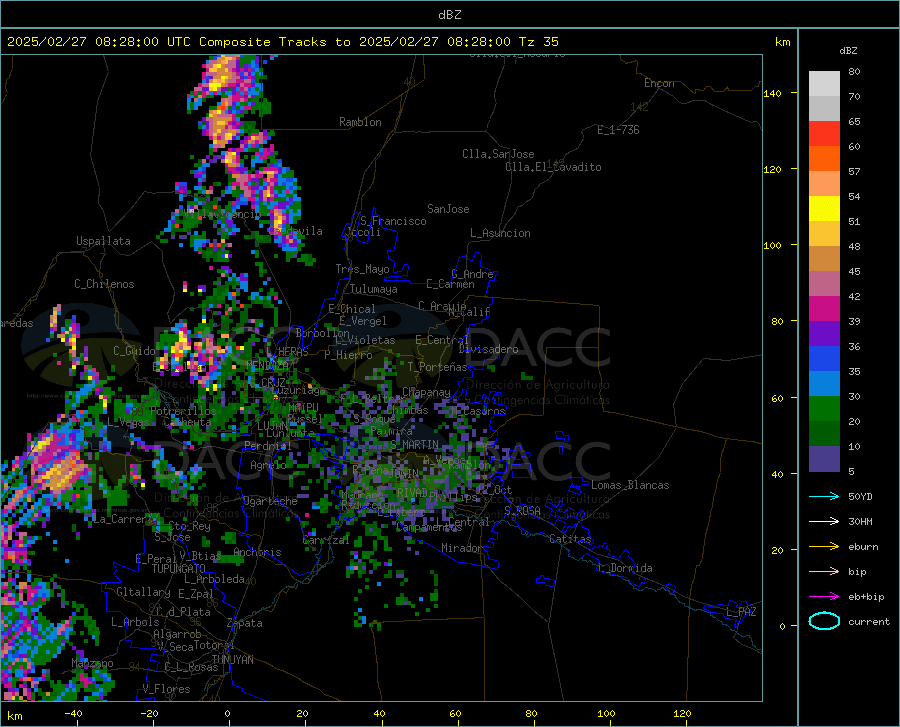Click the 'Manzano' map label
Viewport: 900px width, 727px height.
point(92,663)
